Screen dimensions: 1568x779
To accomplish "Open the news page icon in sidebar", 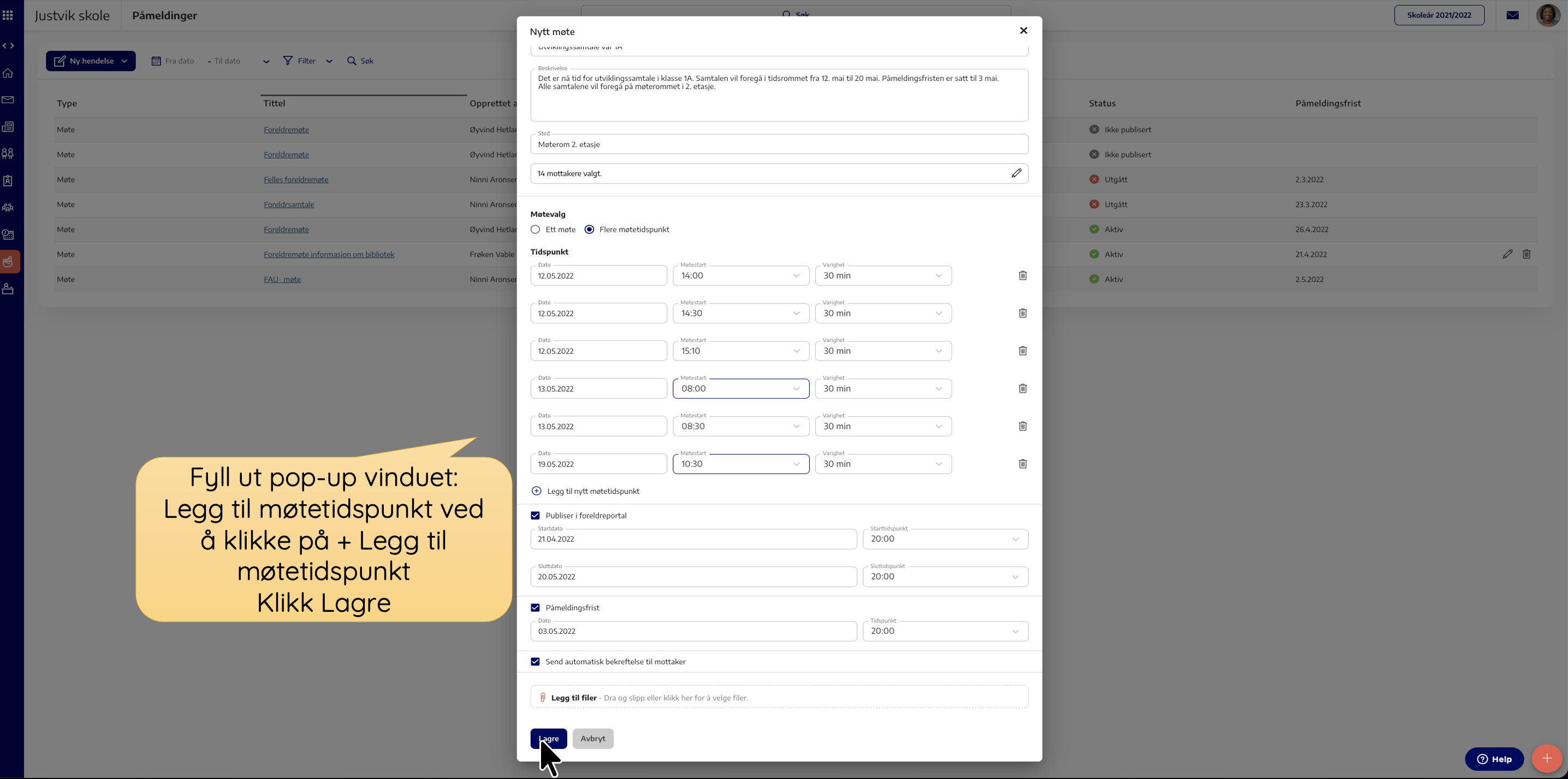I will [x=8, y=127].
